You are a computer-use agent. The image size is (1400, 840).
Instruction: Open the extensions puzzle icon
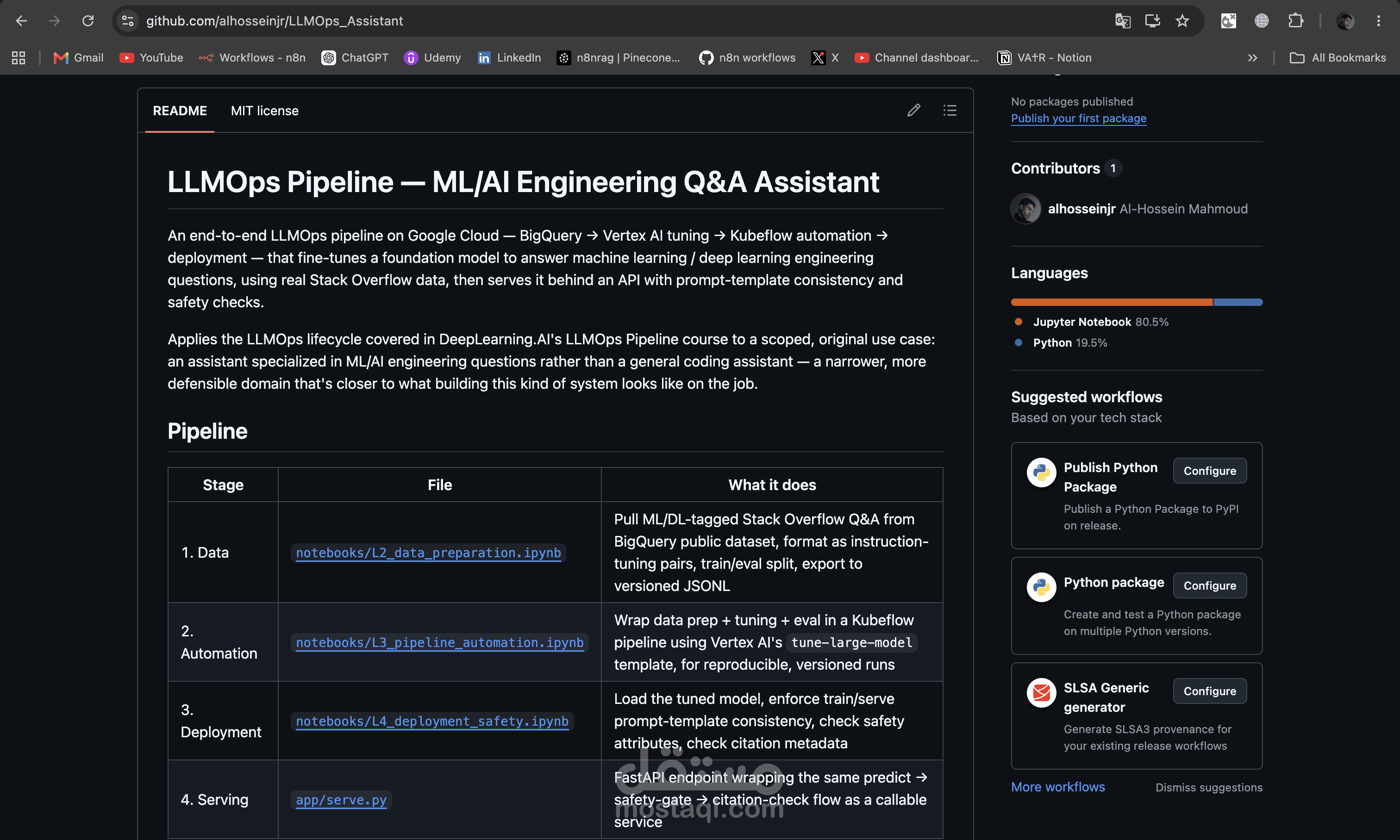(x=1295, y=21)
